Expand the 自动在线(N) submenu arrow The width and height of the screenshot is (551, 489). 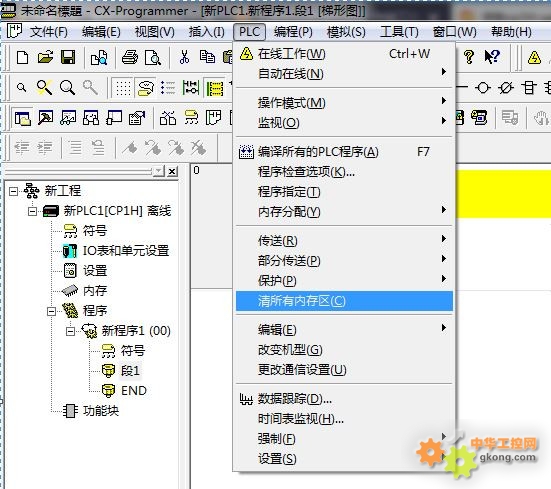(x=444, y=72)
